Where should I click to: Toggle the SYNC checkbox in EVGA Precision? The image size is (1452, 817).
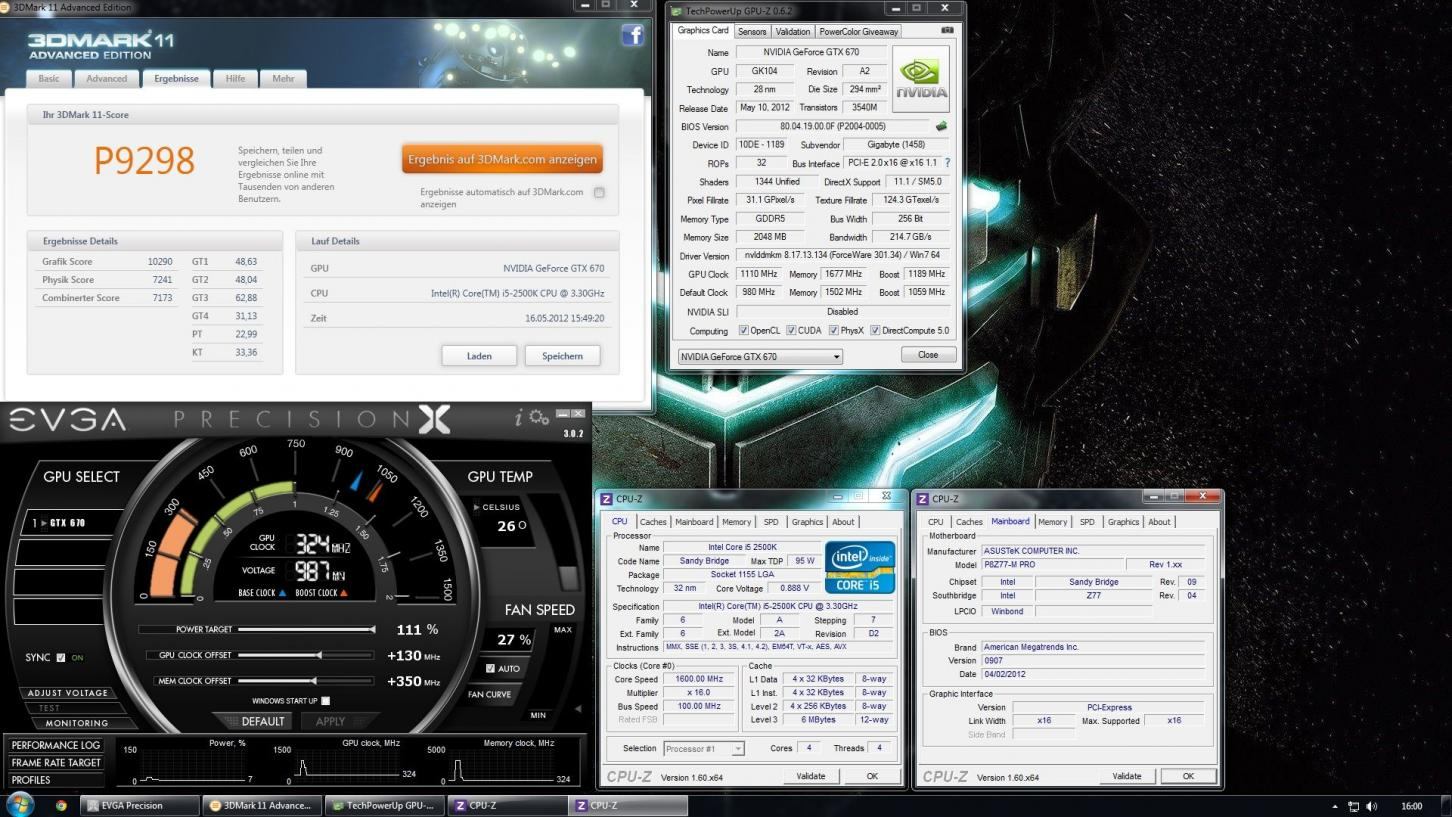(x=61, y=657)
